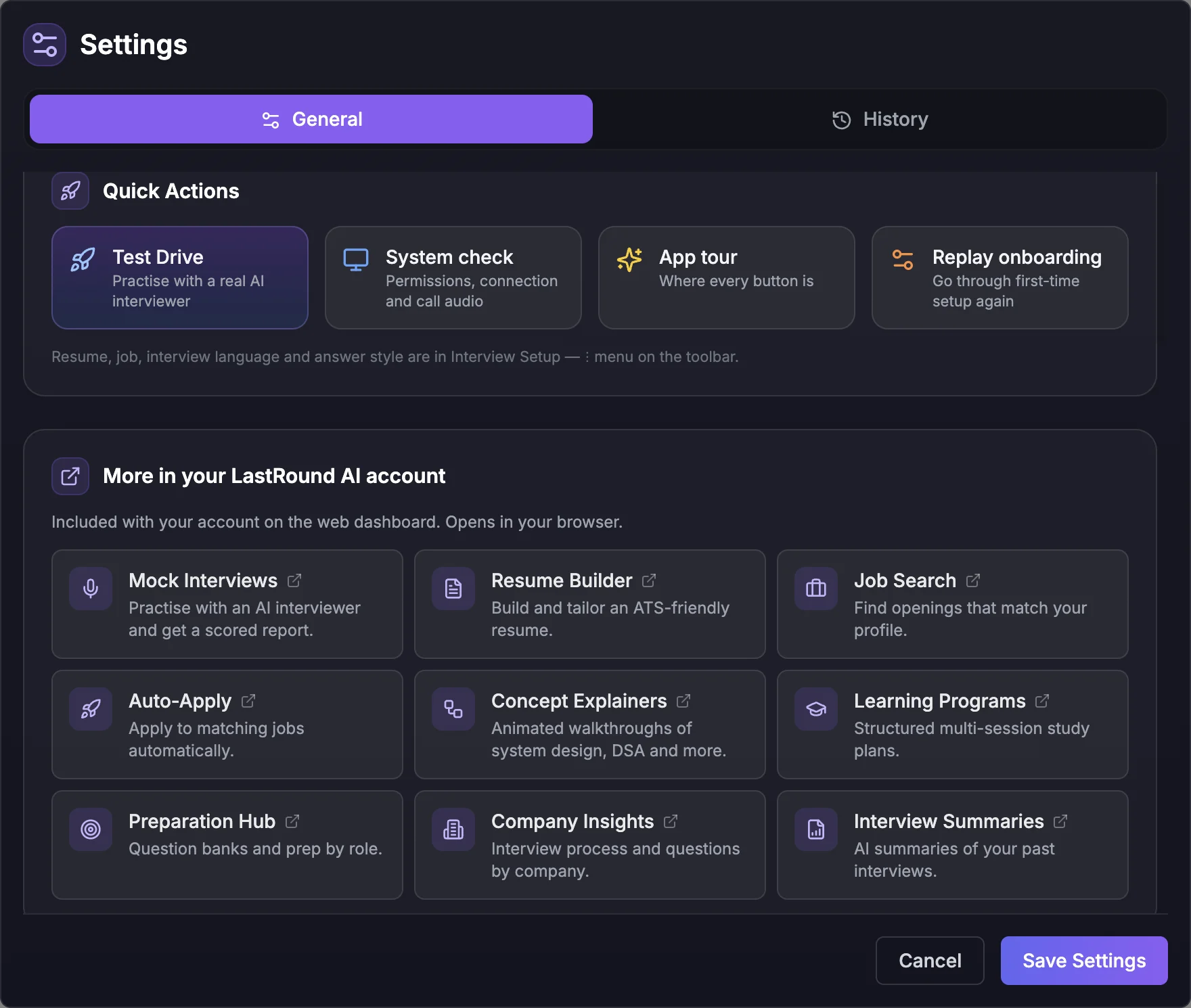Image resolution: width=1191 pixels, height=1008 pixels.
Task: Click the rocket icon for Auto-Apply
Action: pos(91,709)
